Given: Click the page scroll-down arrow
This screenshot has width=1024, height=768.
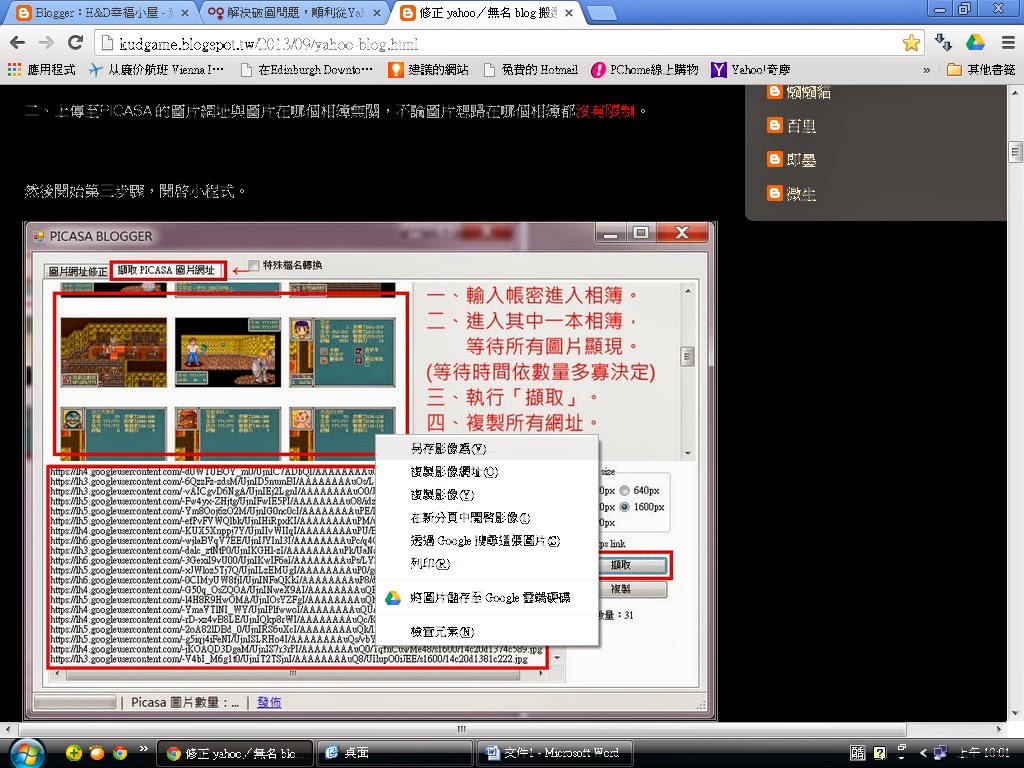Looking at the screenshot, I should click(x=1015, y=713).
